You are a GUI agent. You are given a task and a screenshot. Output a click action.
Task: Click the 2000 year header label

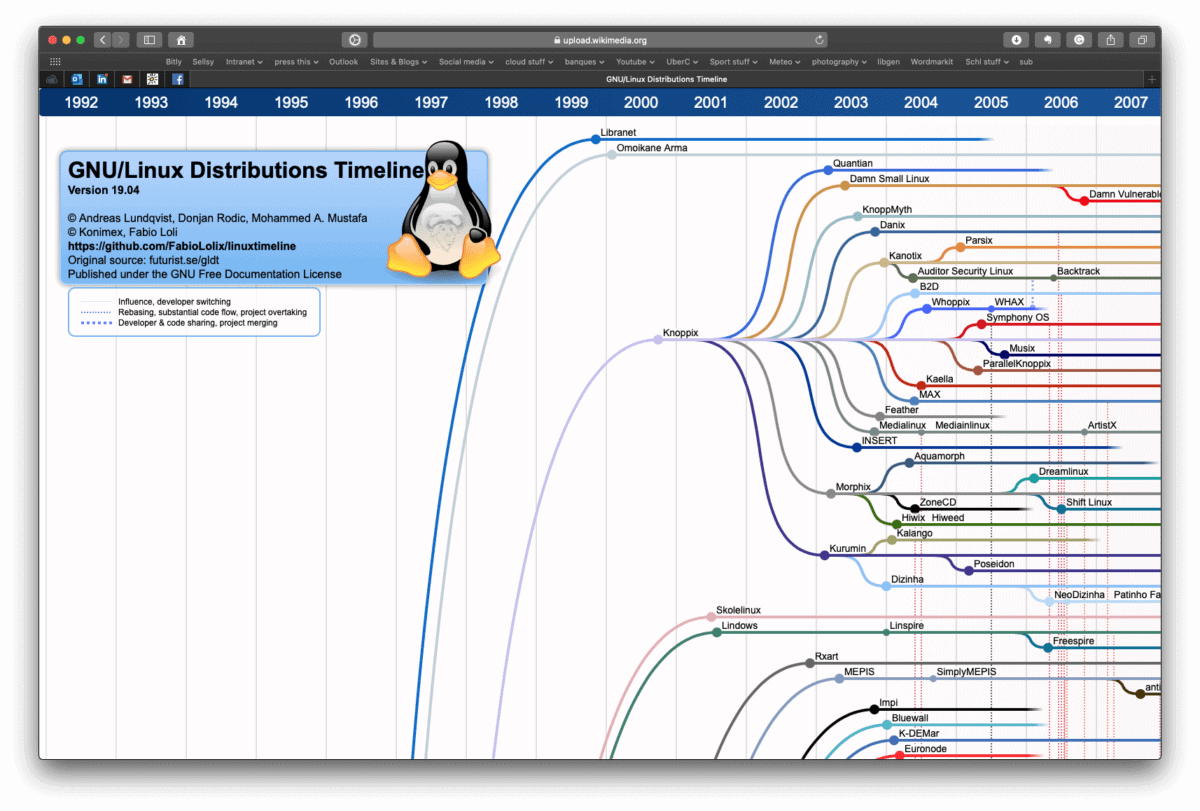[x=641, y=102]
